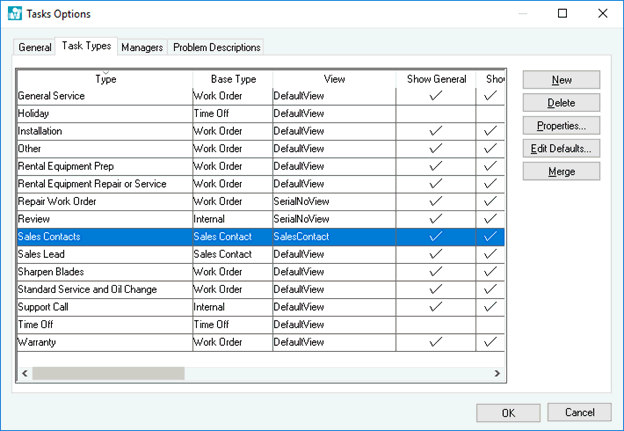Select the Task Types tab
The width and height of the screenshot is (624, 431).
[86, 46]
